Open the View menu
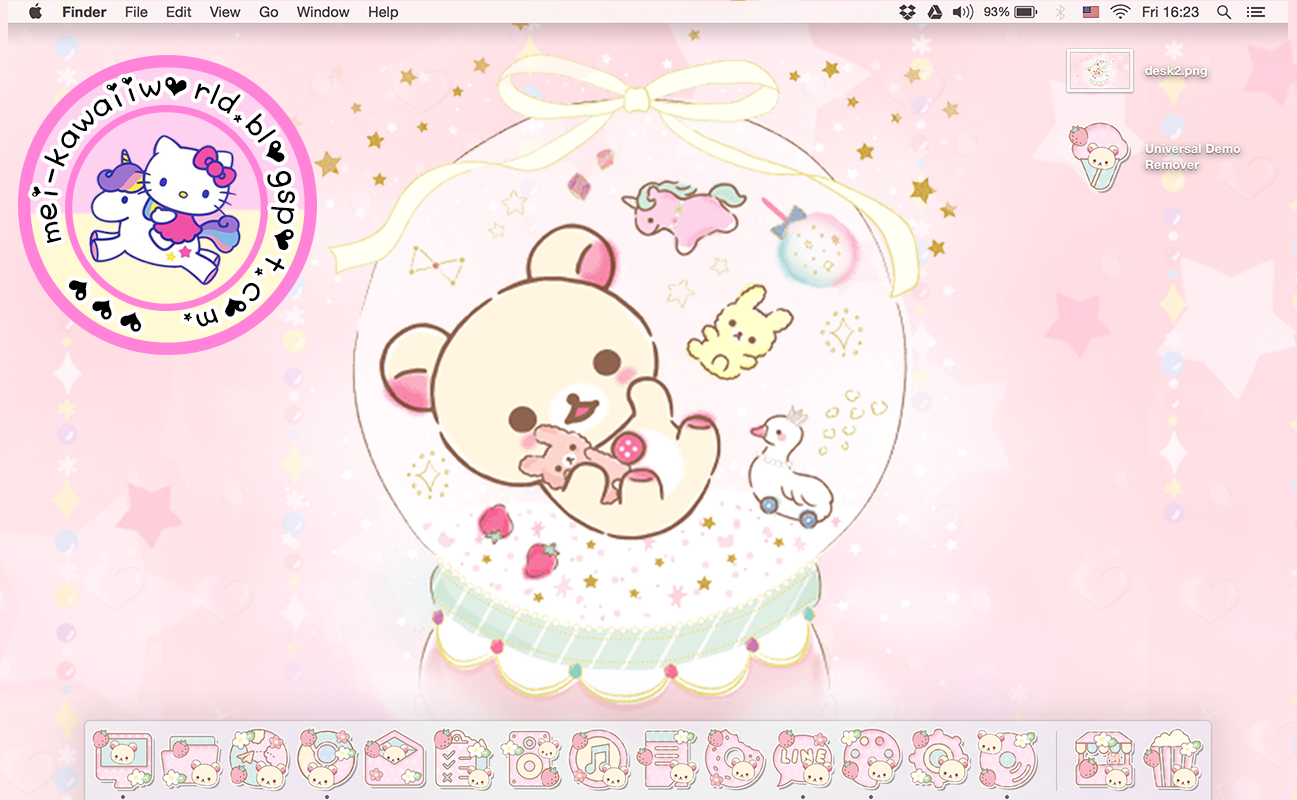1297x800 pixels. (x=225, y=12)
